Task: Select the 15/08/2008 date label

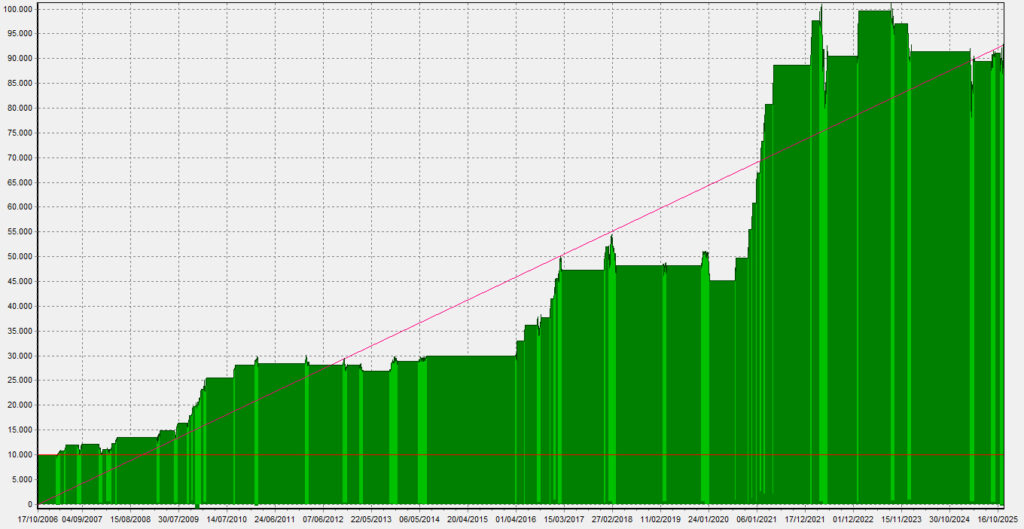Action: (131, 520)
